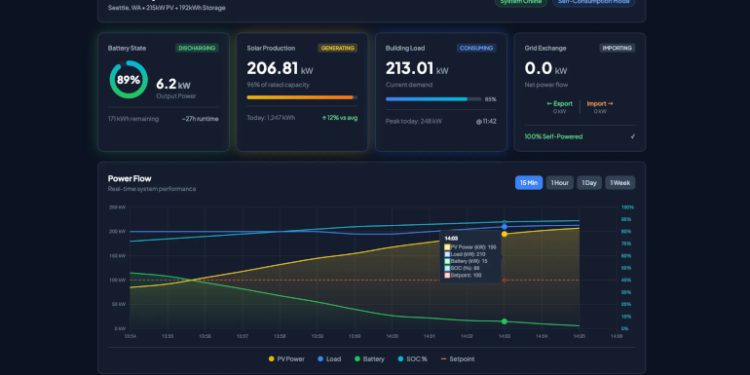Toggle PV Power series in chart legend
The image size is (750, 375).
[287, 359]
